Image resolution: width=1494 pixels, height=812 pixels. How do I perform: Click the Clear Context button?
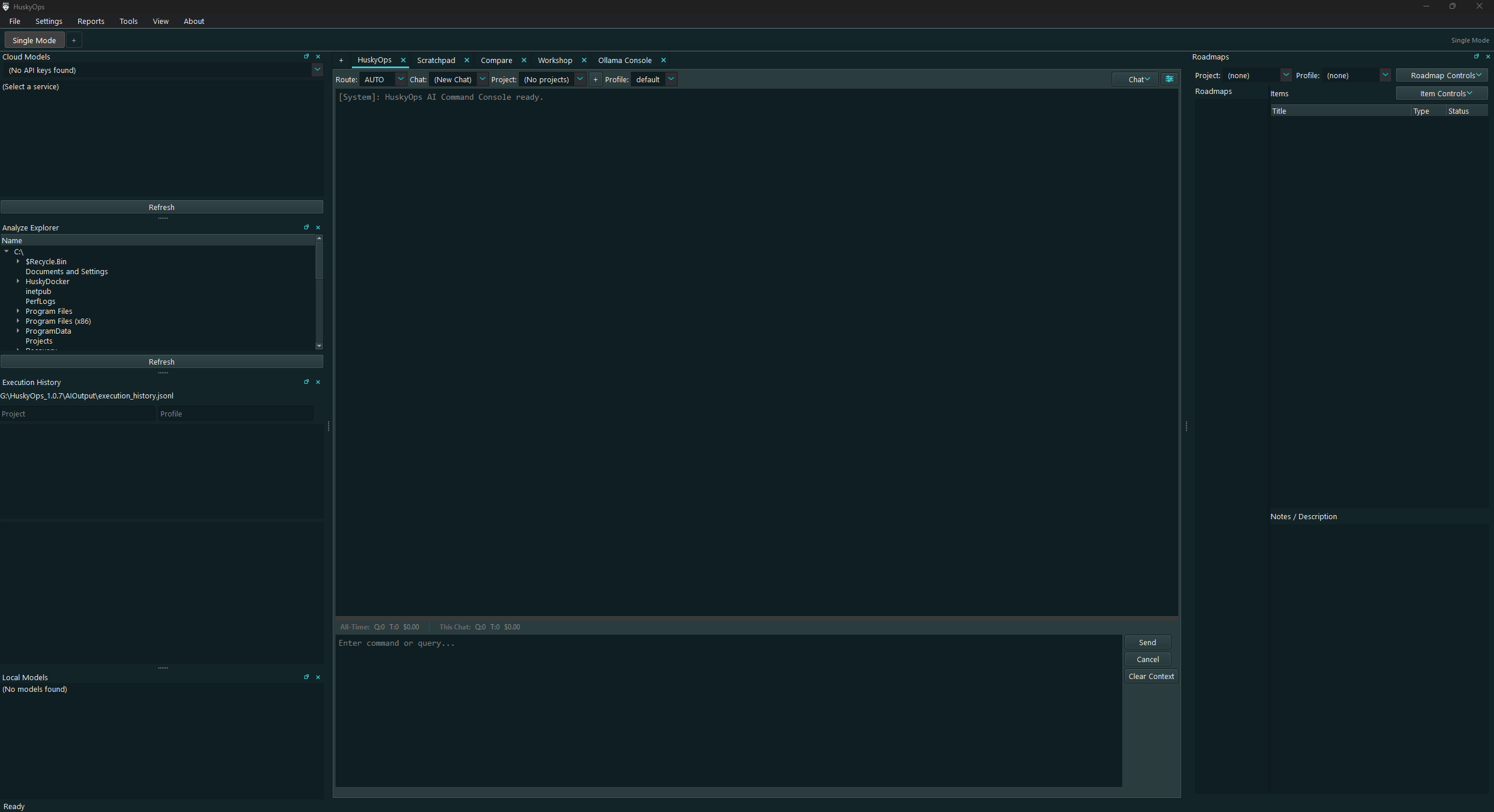(1151, 676)
